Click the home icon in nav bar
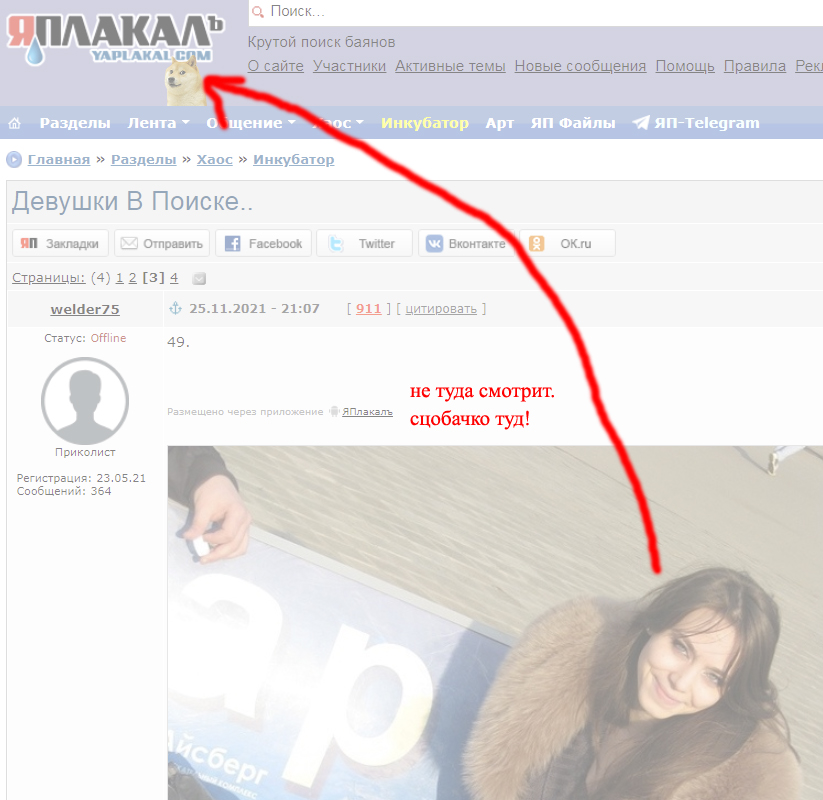The width and height of the screenshot is (823, 800). click(x=15, y=123)
